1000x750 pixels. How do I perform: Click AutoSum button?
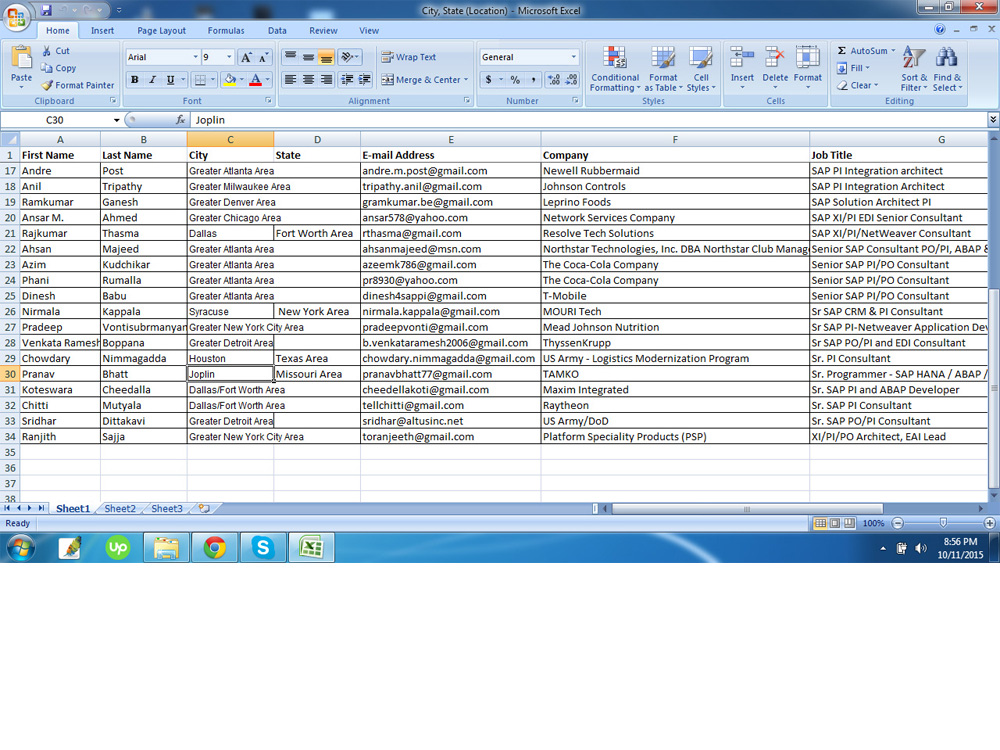tap(865, 51)
